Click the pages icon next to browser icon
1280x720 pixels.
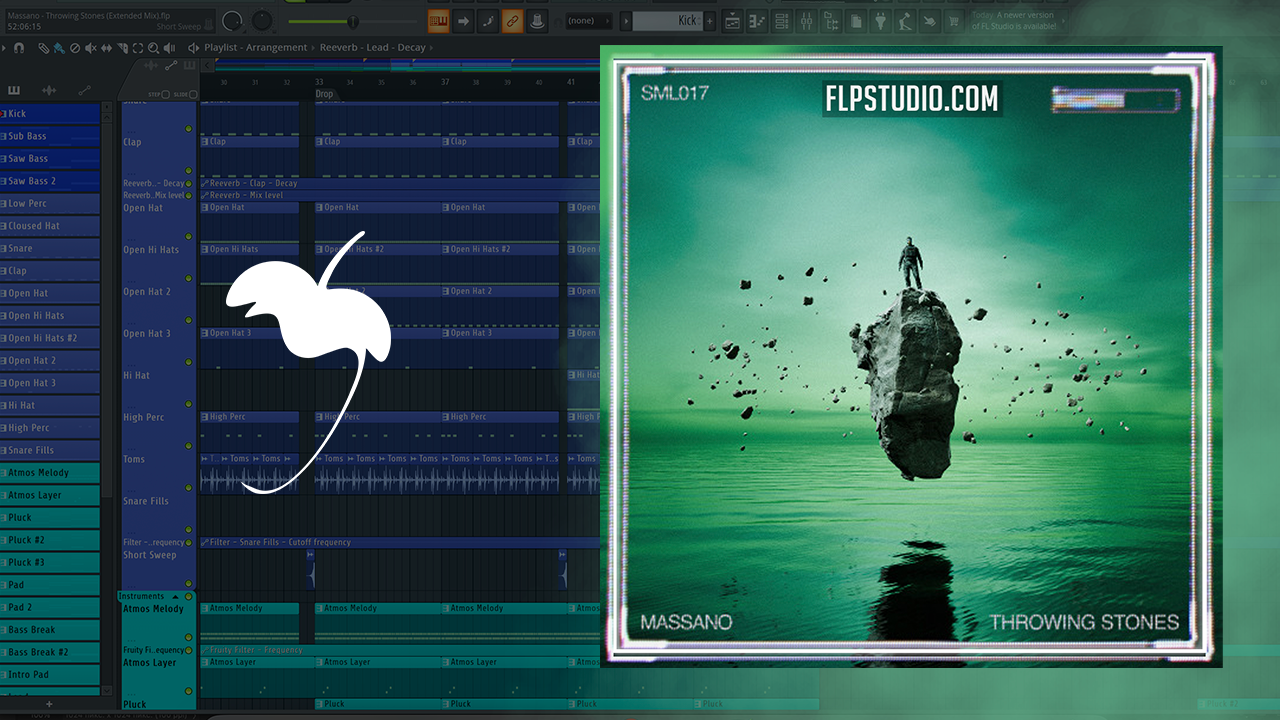[856, 20]
